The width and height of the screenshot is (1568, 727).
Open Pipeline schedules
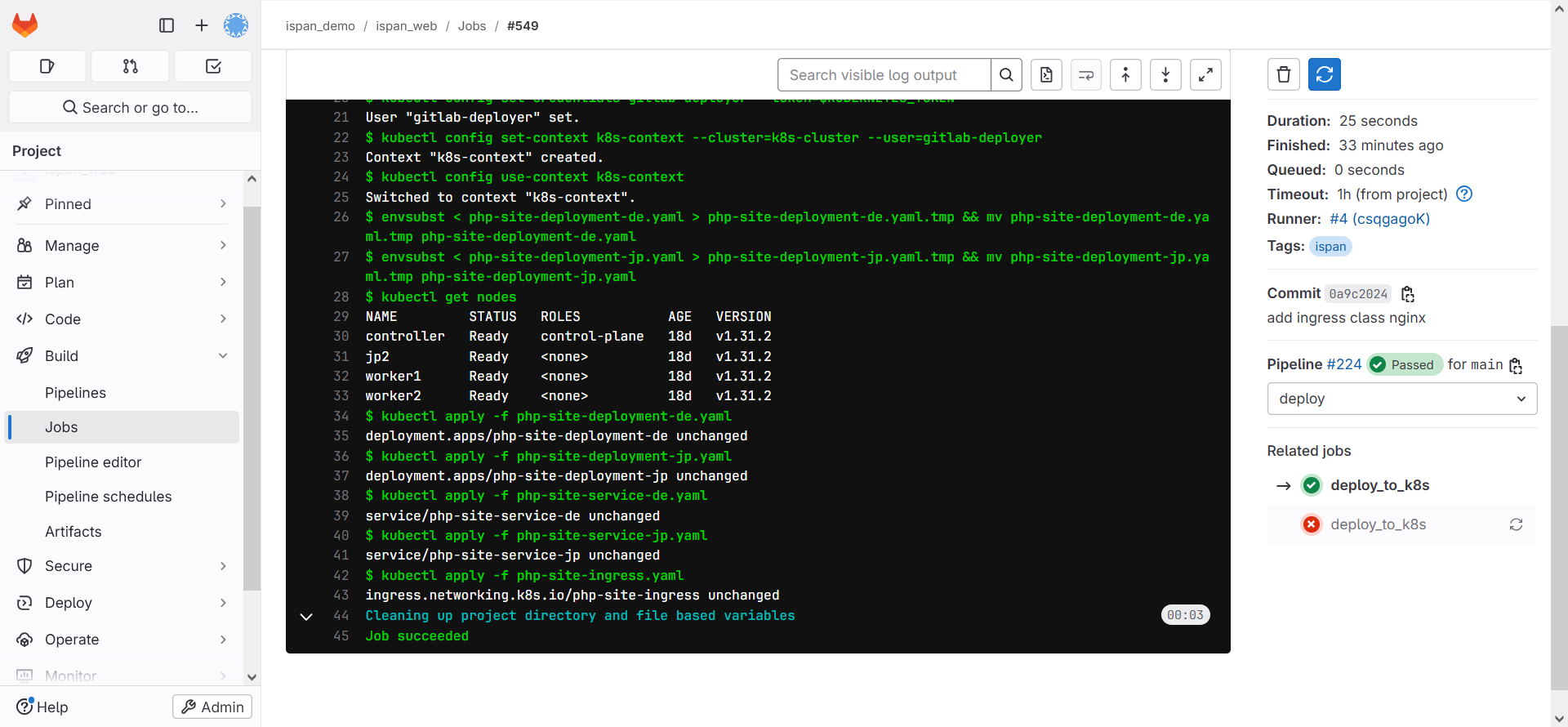pos(109,497)
